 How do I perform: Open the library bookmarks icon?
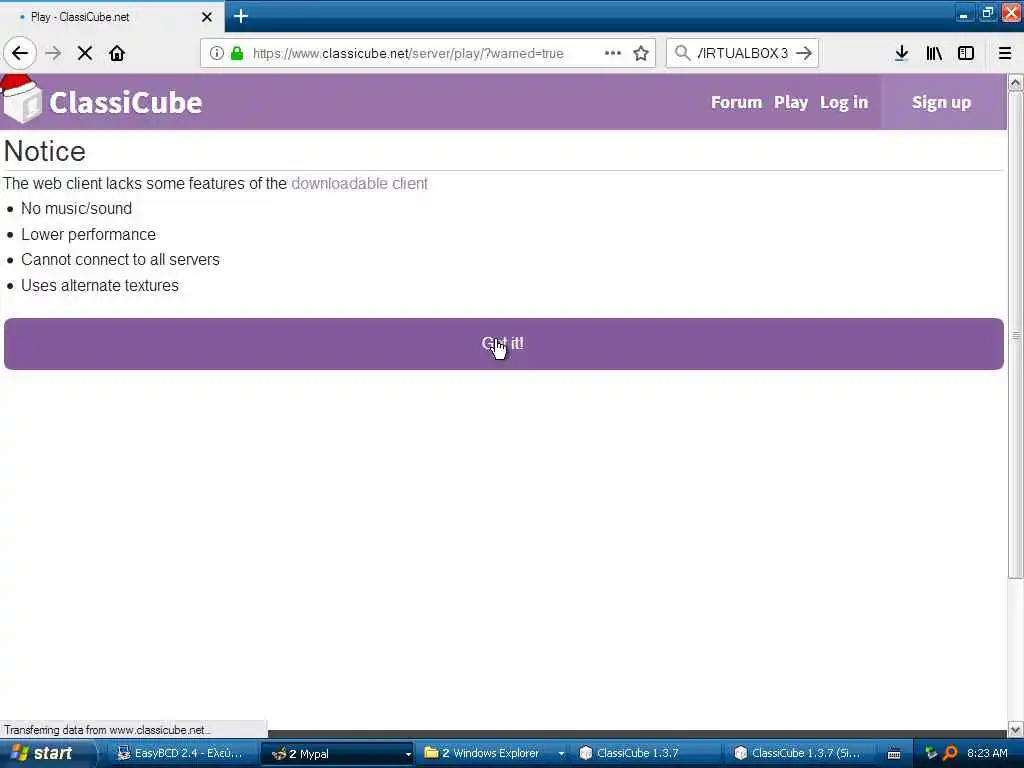[x=934, y=54]
